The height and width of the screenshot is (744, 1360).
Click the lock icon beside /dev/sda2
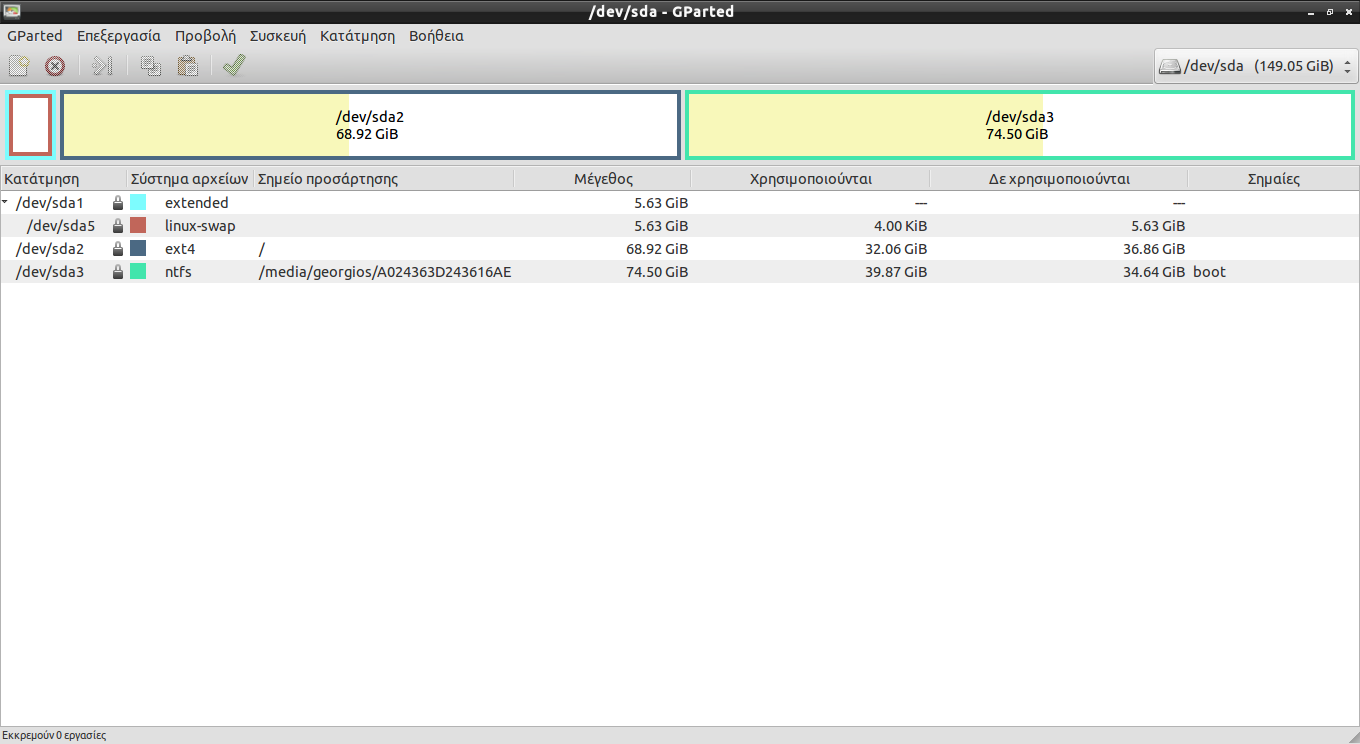click(118, 249)
